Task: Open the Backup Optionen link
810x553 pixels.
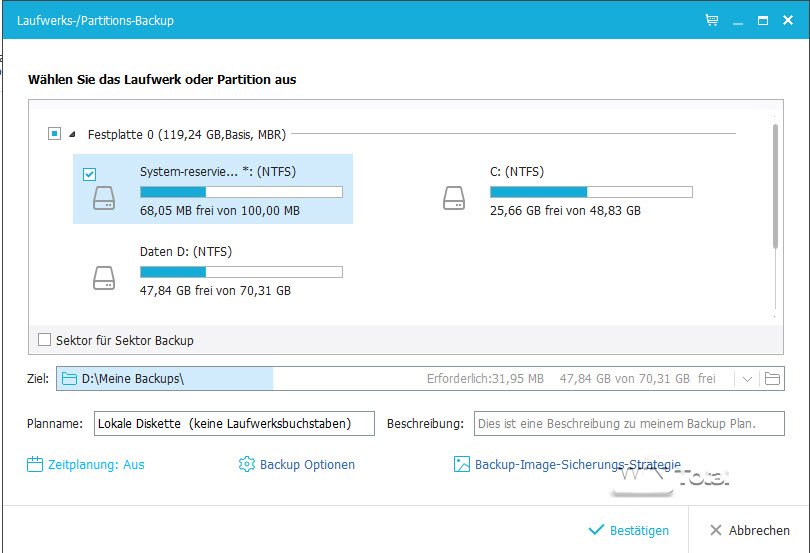Action: pyautogui.click(x=307, y=464)
